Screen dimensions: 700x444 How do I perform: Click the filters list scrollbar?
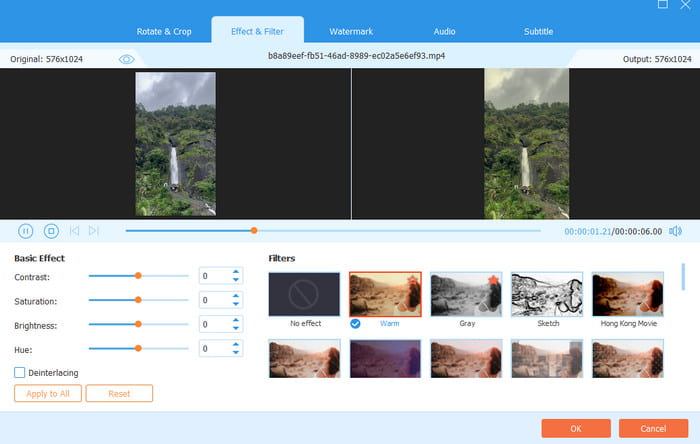coord(683,277)
